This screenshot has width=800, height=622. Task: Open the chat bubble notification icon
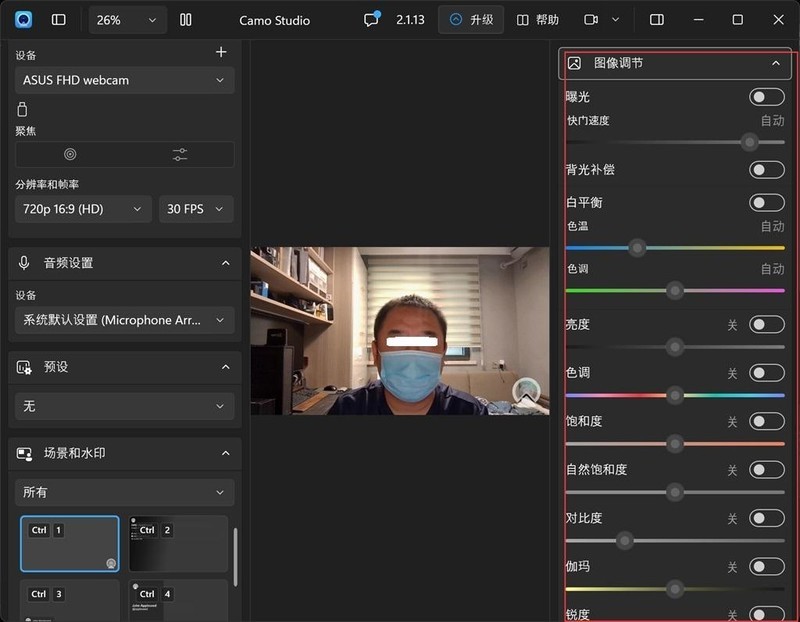(x=370, y=19)
